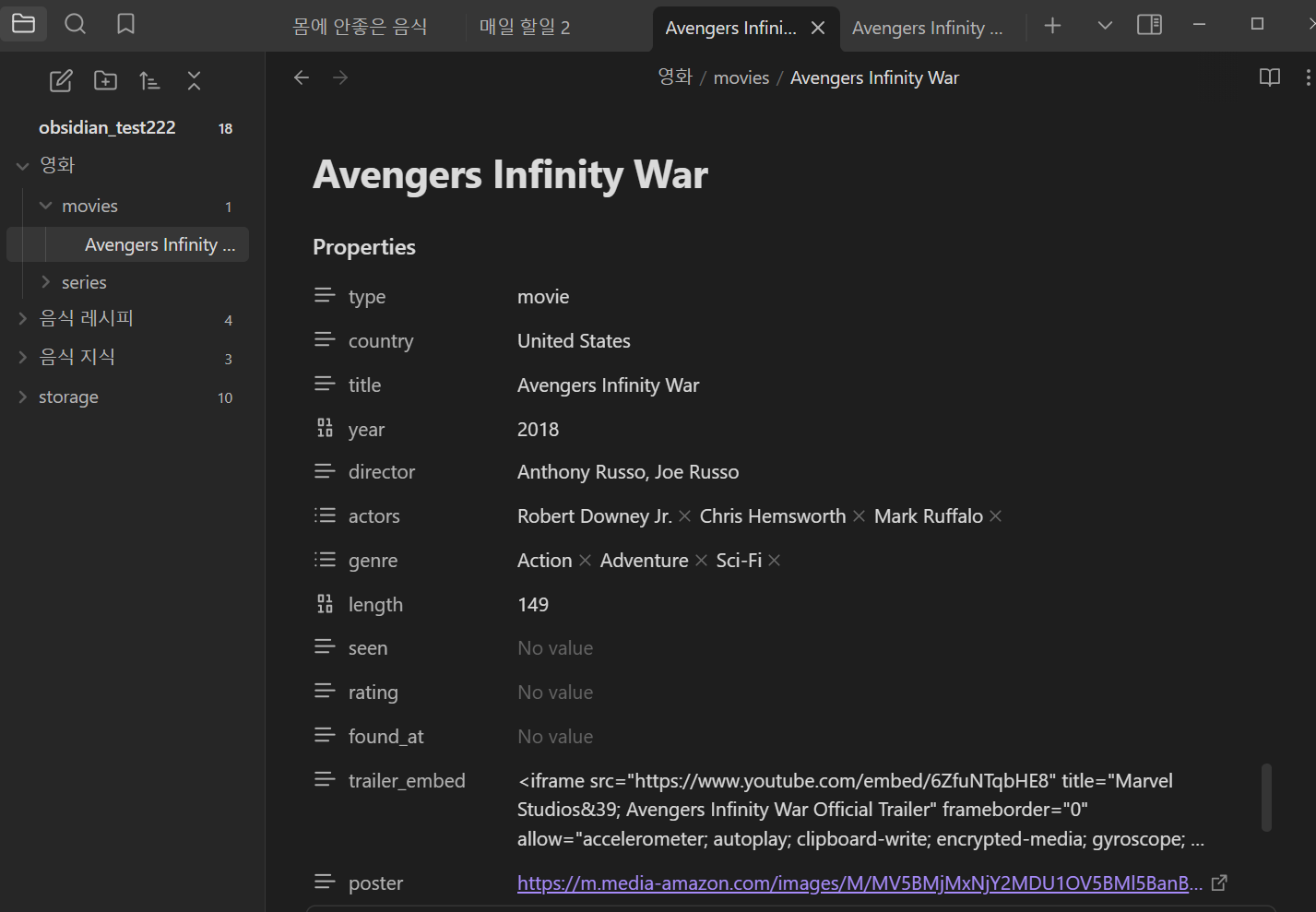Image resolution: width=1316 pixels, height=912 pixels.
Task: Click the director value Anthony Russo, Joe Russo
Action: click(x=628, y=472)
